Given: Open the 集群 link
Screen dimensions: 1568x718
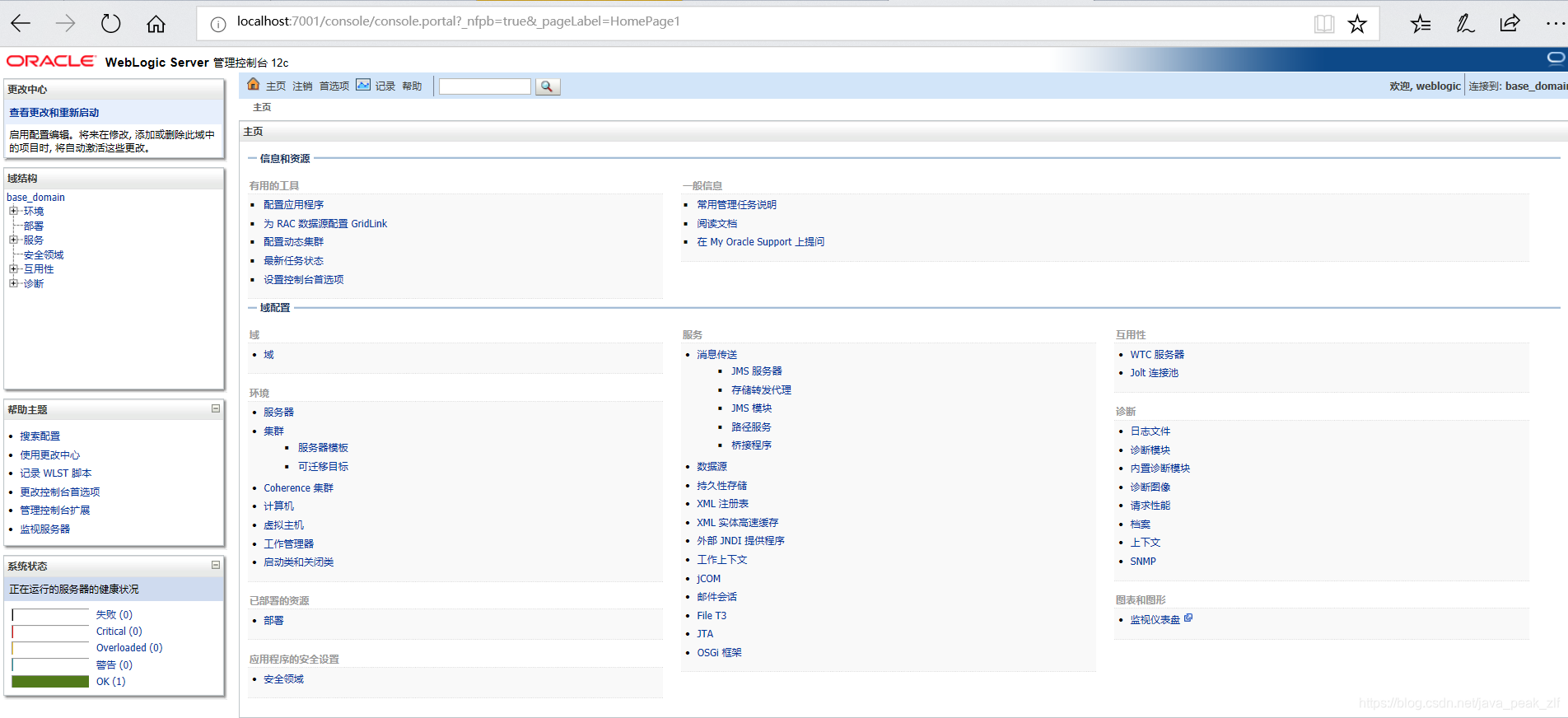Looking at the screenshot, I should (x=274, y=431).
